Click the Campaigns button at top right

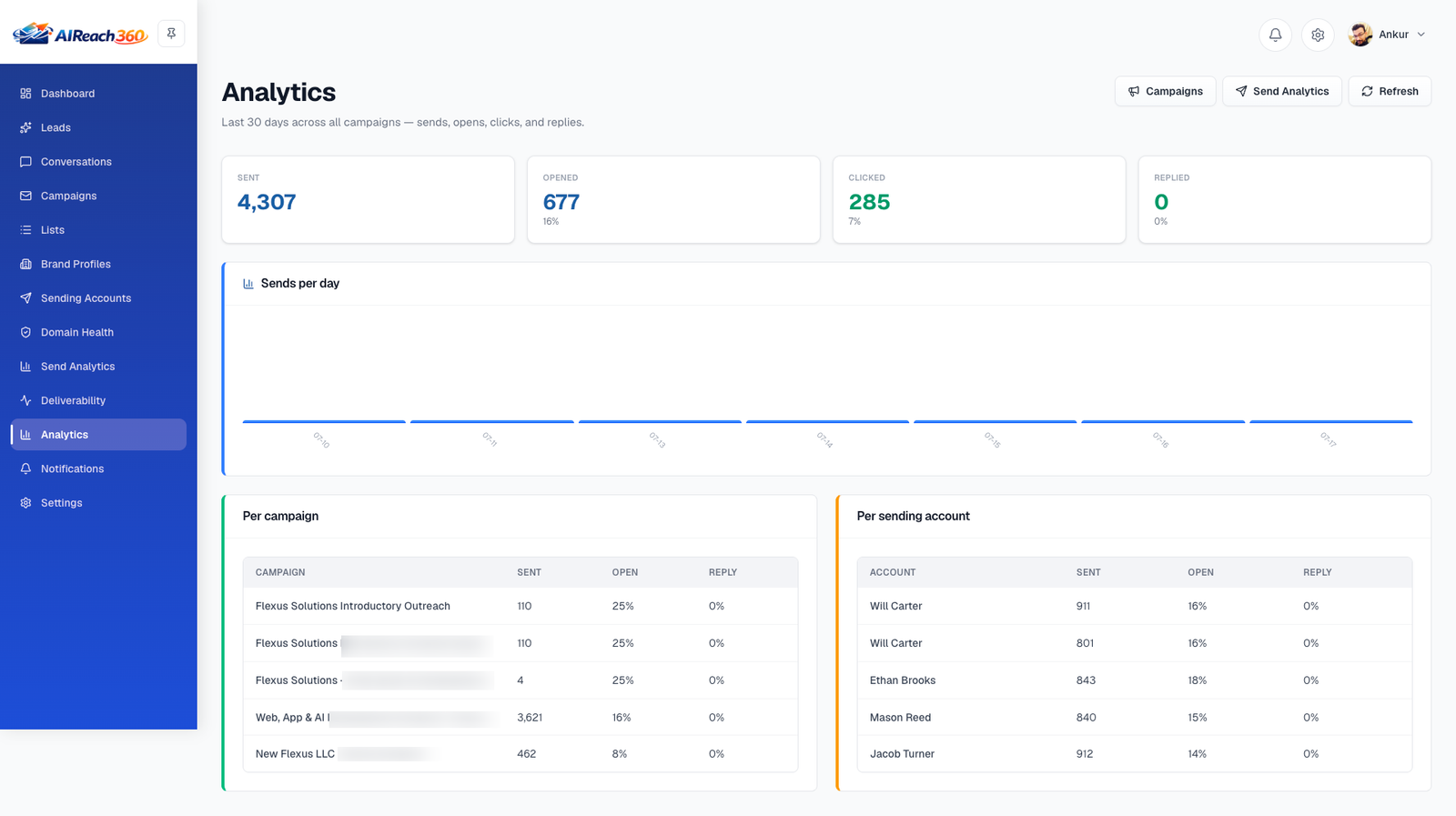click(1165, 91)
